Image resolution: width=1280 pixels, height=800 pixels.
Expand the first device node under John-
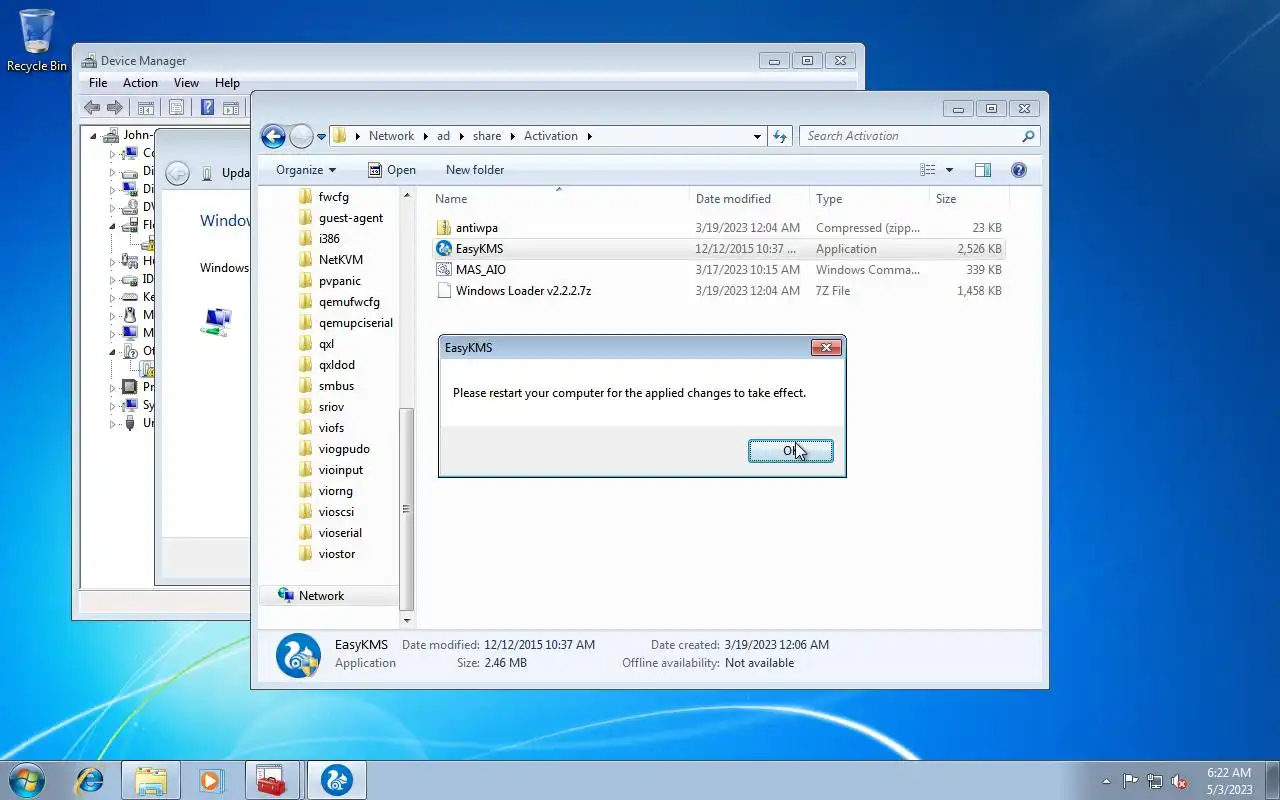pyautogui.click(x=112, y=154)
